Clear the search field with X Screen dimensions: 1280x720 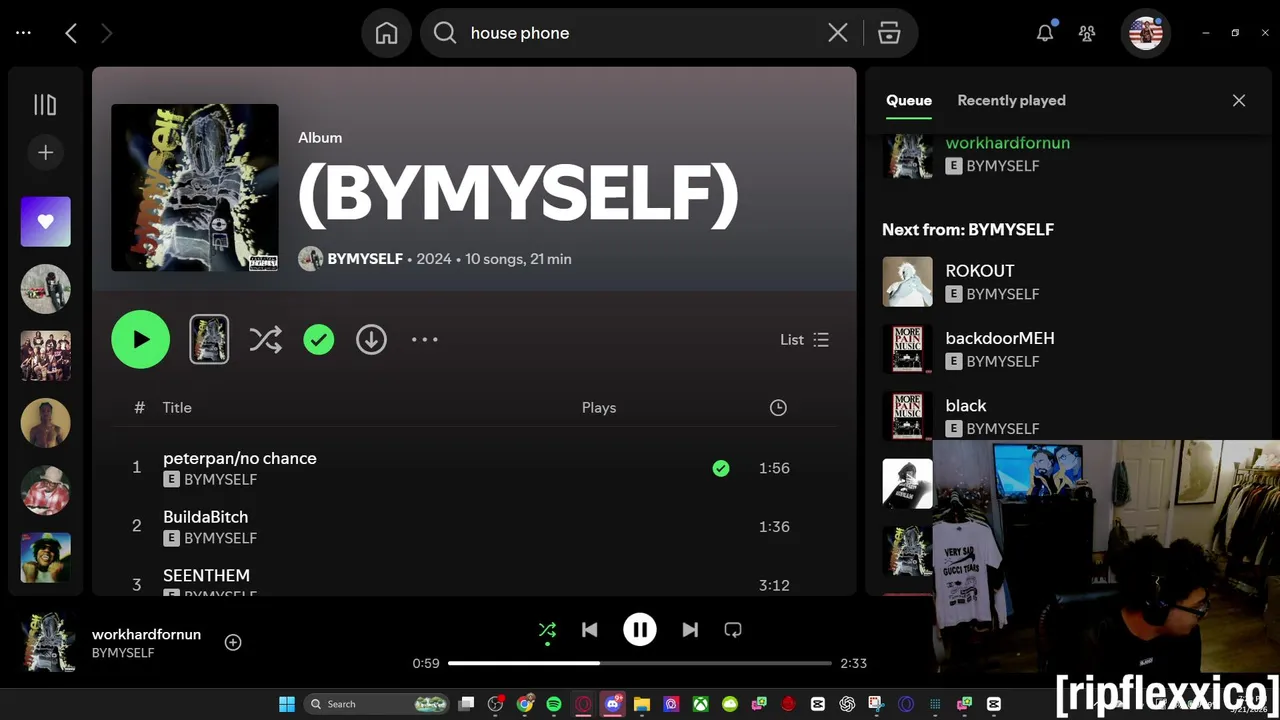click(838, 33)
